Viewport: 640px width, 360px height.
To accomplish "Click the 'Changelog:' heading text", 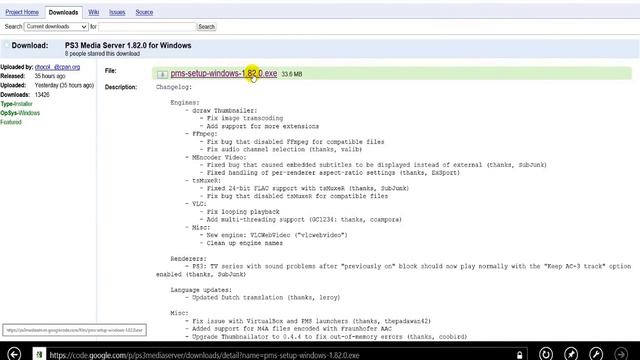I will (x=174, y=87).
